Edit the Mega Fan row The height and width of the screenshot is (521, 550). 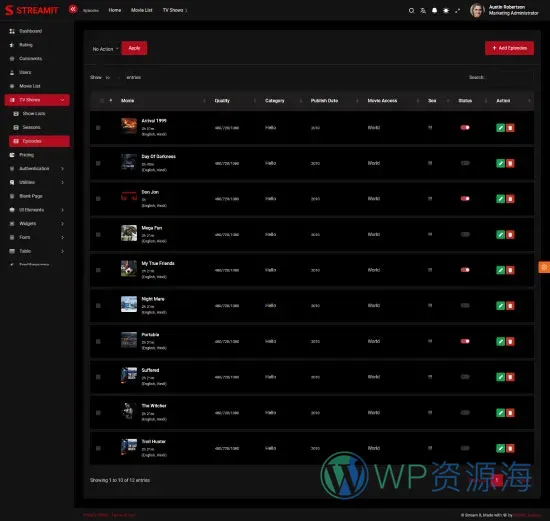pos(501,234)
